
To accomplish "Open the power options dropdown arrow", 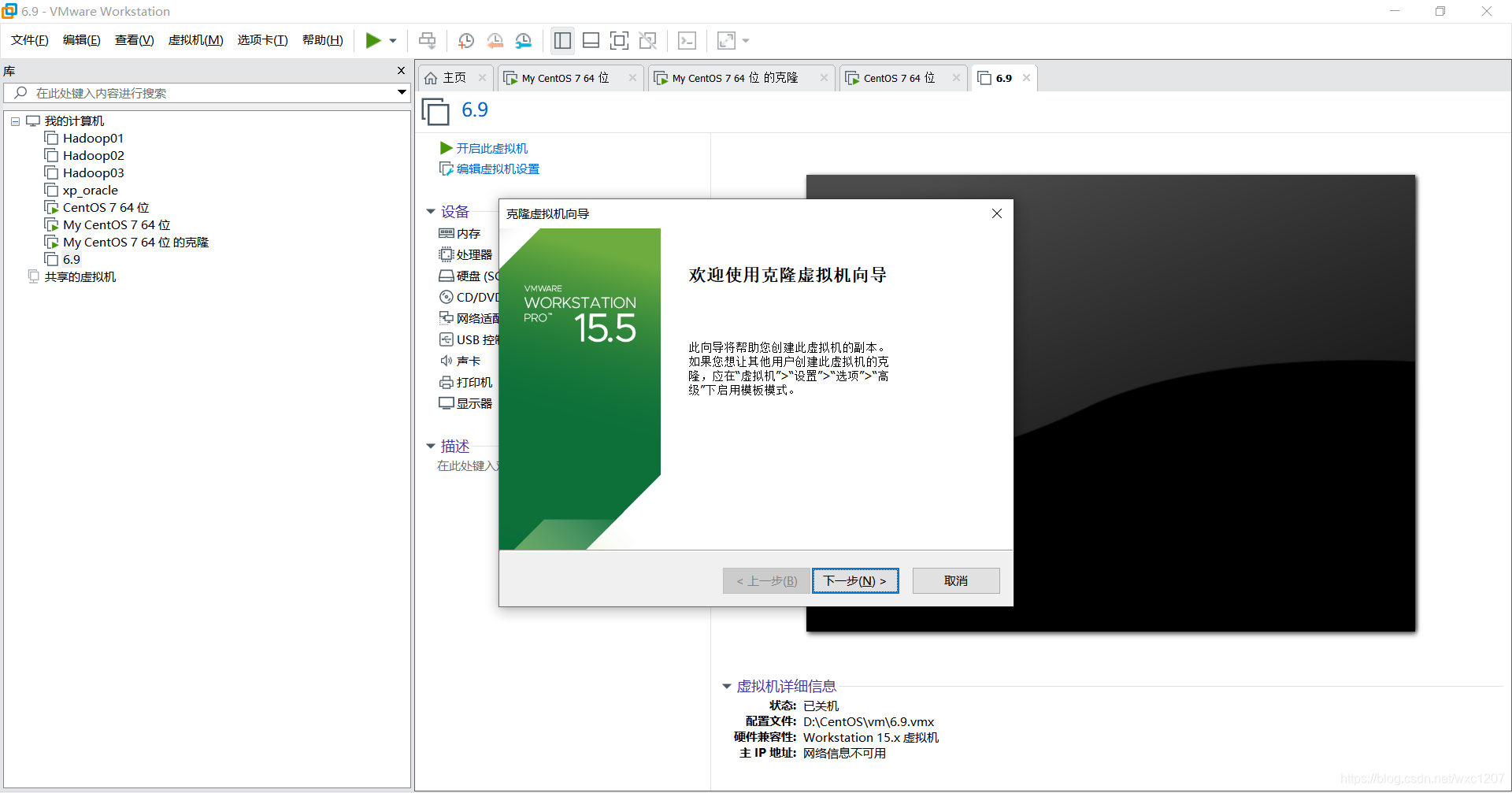I will (x=393, y=41).
